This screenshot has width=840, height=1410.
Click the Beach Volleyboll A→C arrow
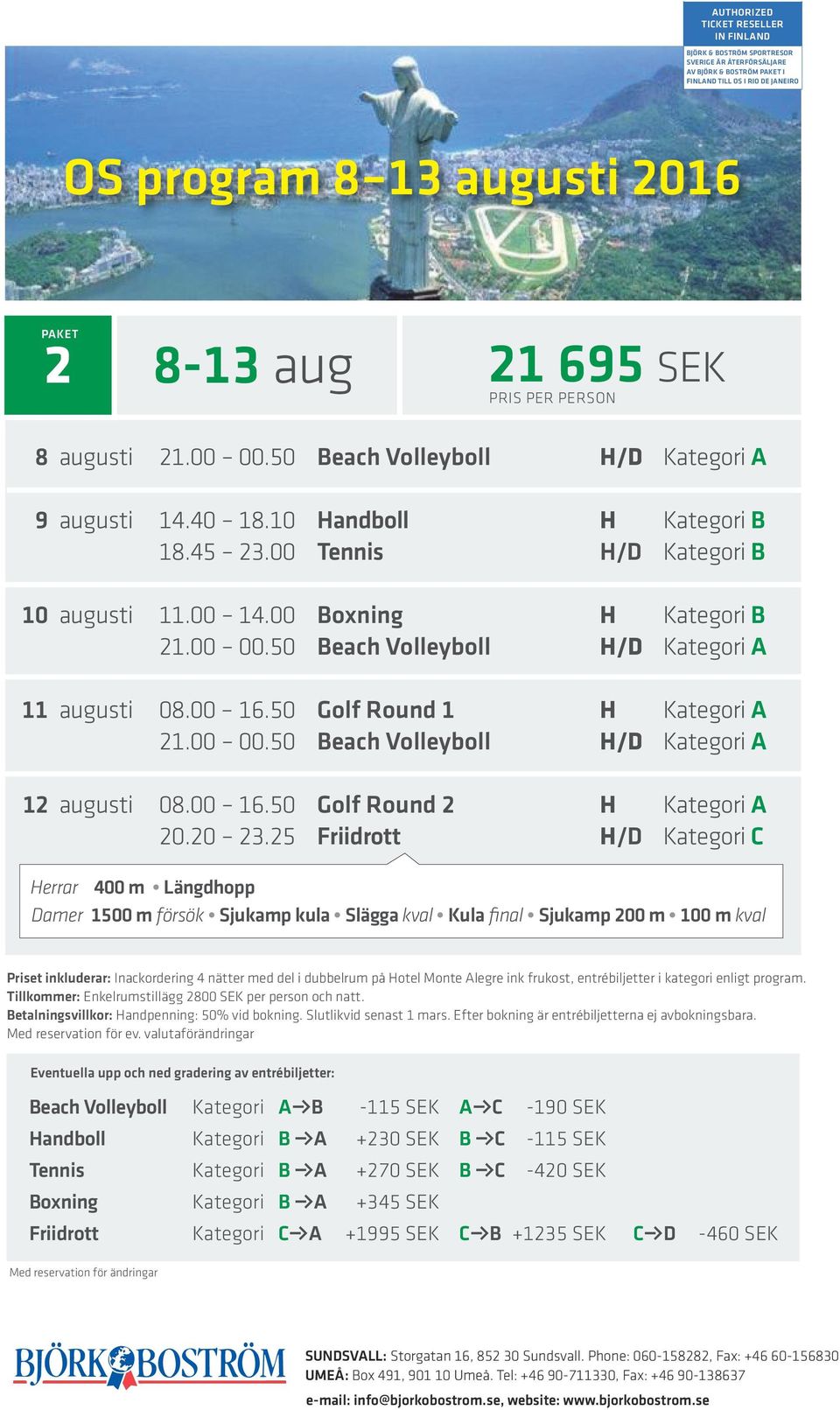(x=481, y=1107)
